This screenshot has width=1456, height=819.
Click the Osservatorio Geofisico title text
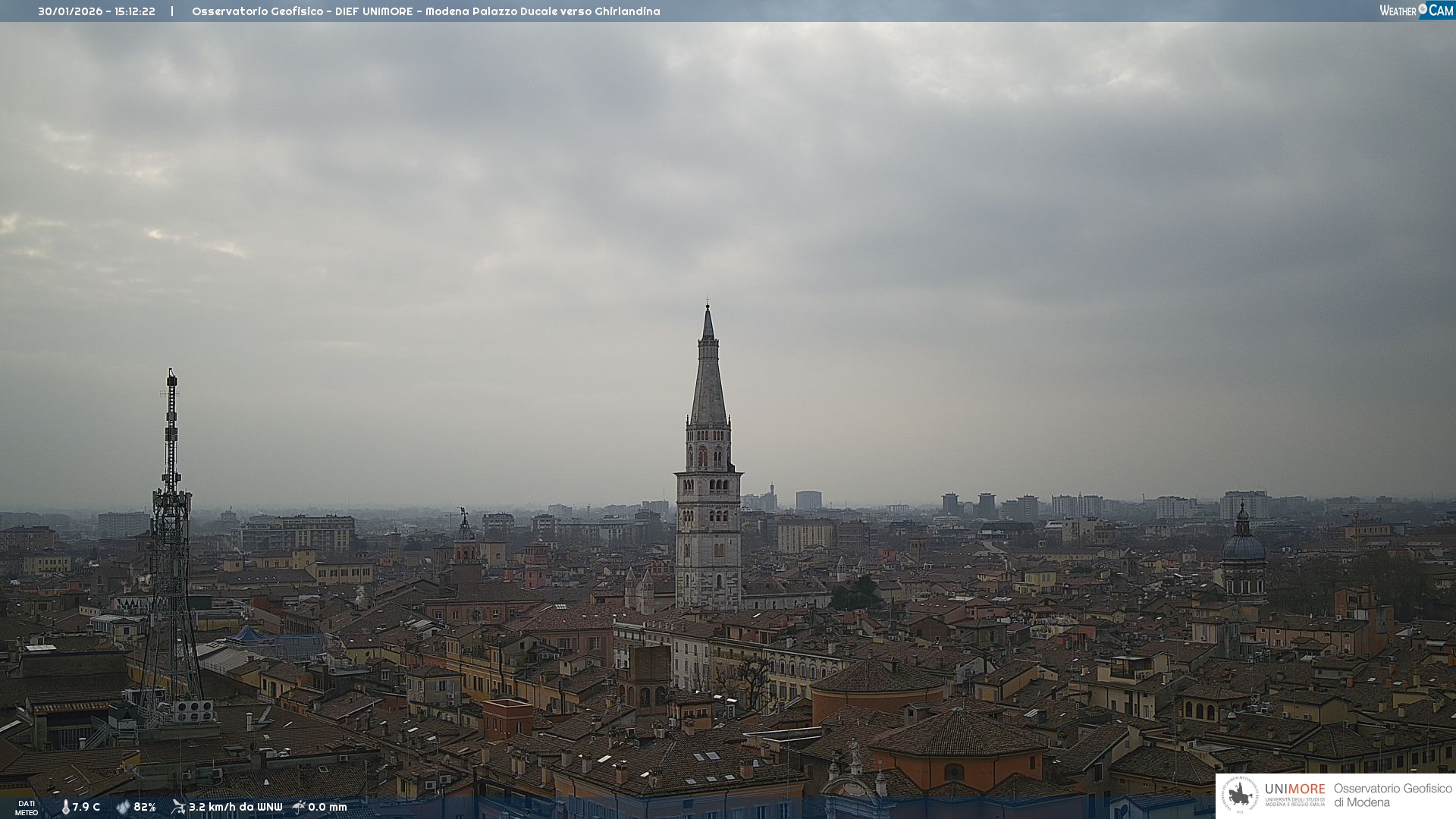click(425, 11)
